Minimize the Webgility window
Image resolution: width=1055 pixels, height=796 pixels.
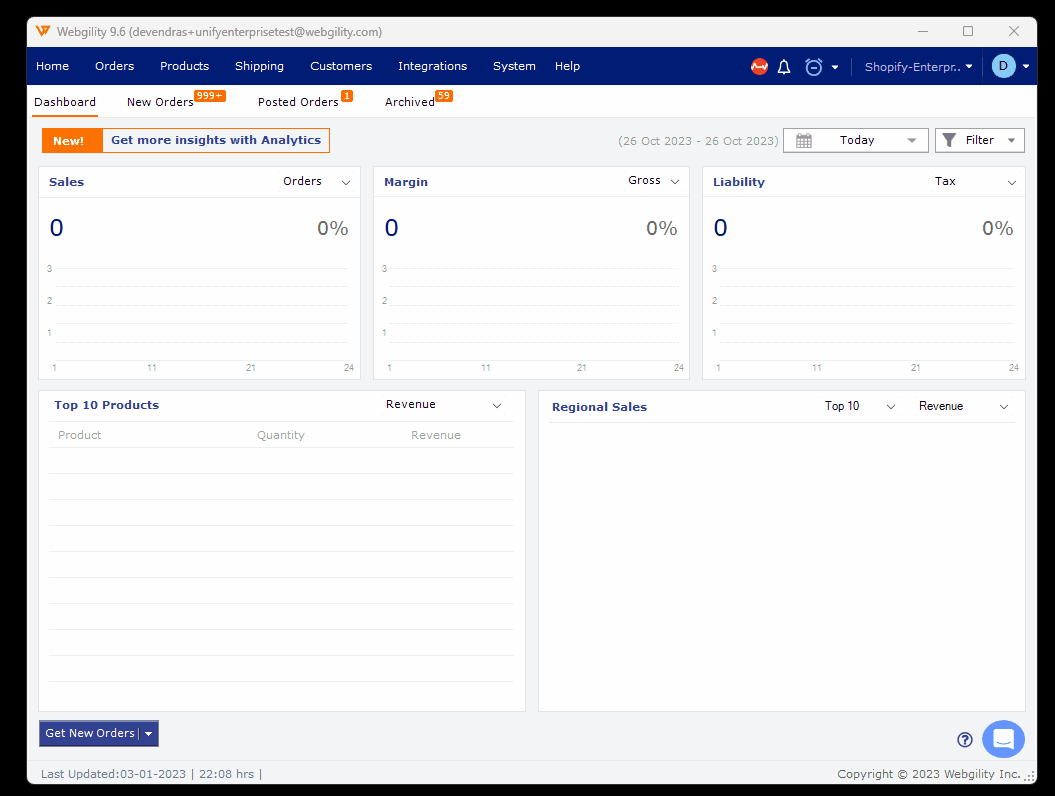(x=922, y=31)
